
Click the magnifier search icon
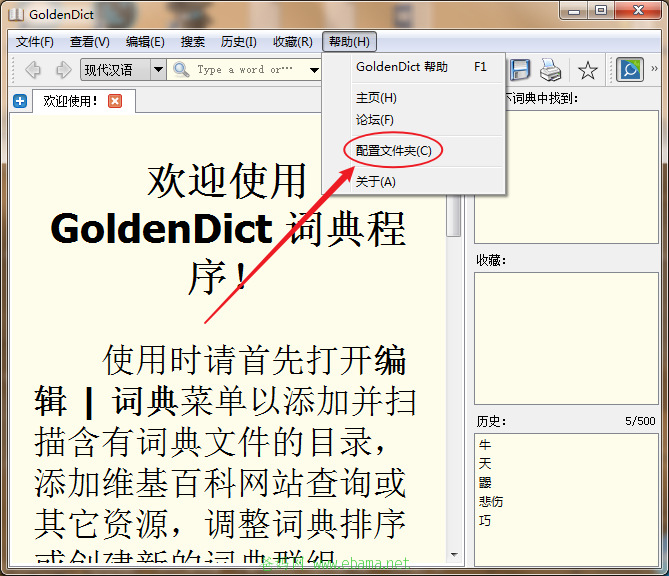[181, 70]
